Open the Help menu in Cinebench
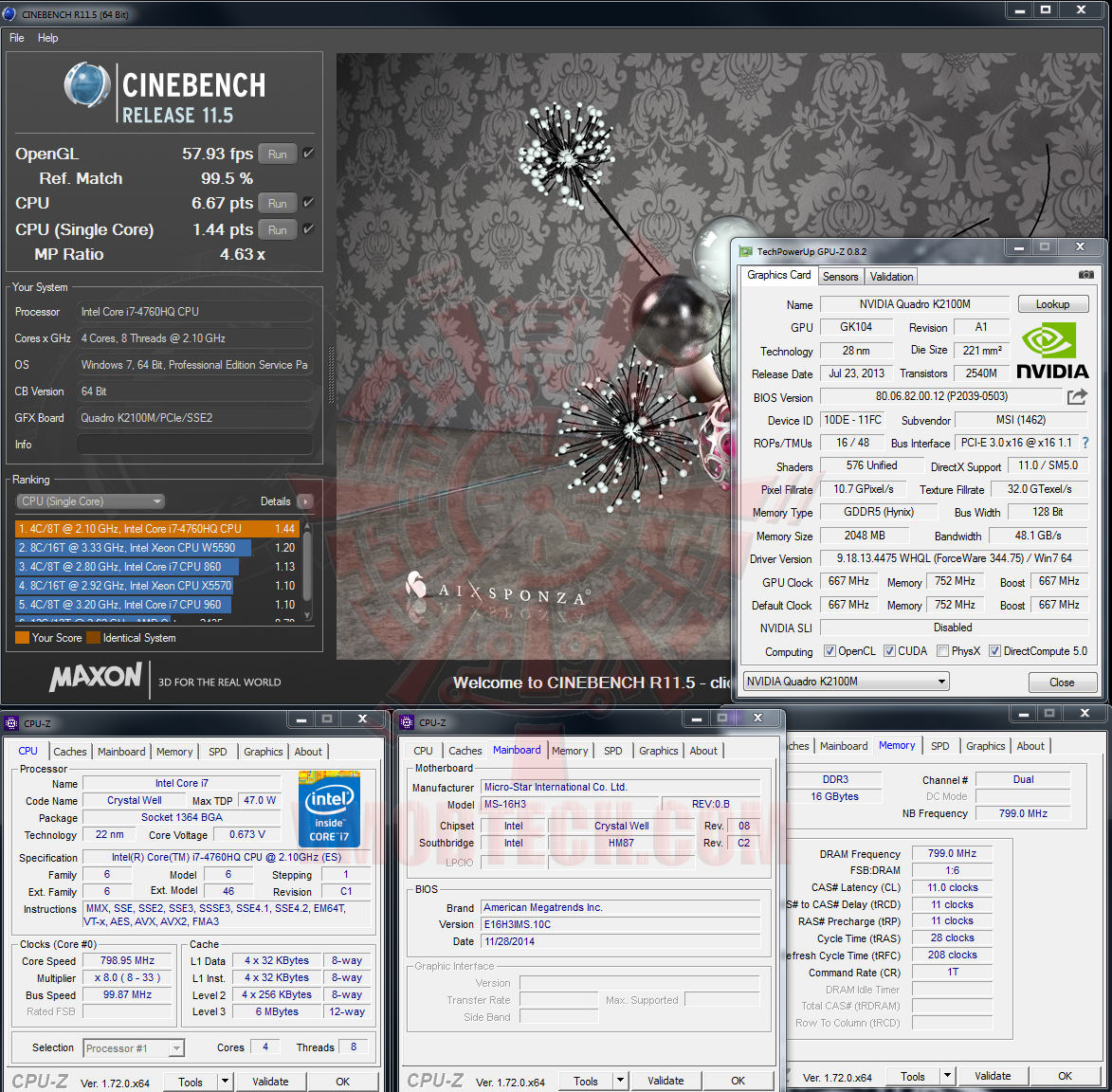1112x1092 pixels. (x=48, y=38)
